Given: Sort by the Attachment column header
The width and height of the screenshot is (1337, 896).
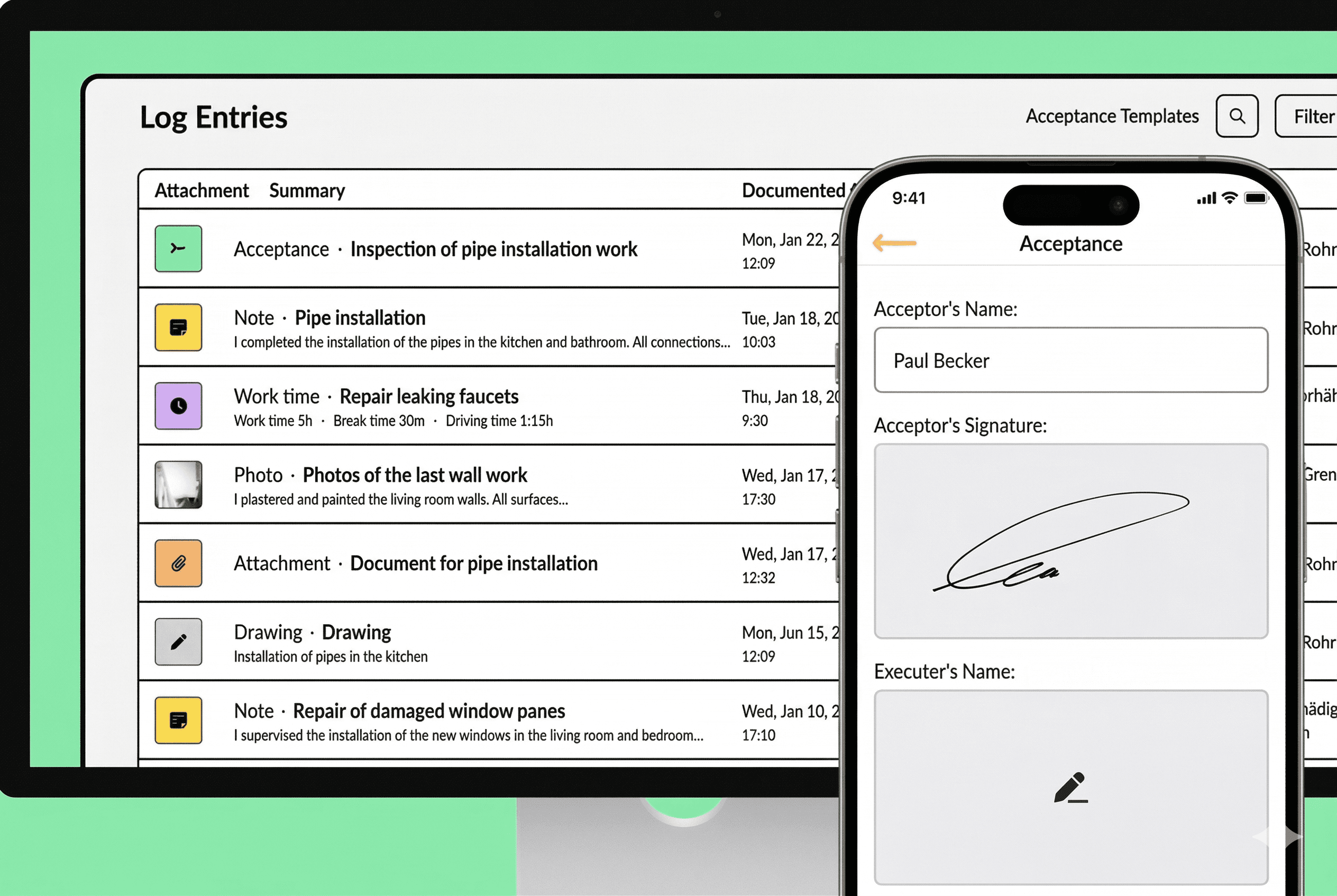Looking at the screenshot, I should 202,190.
